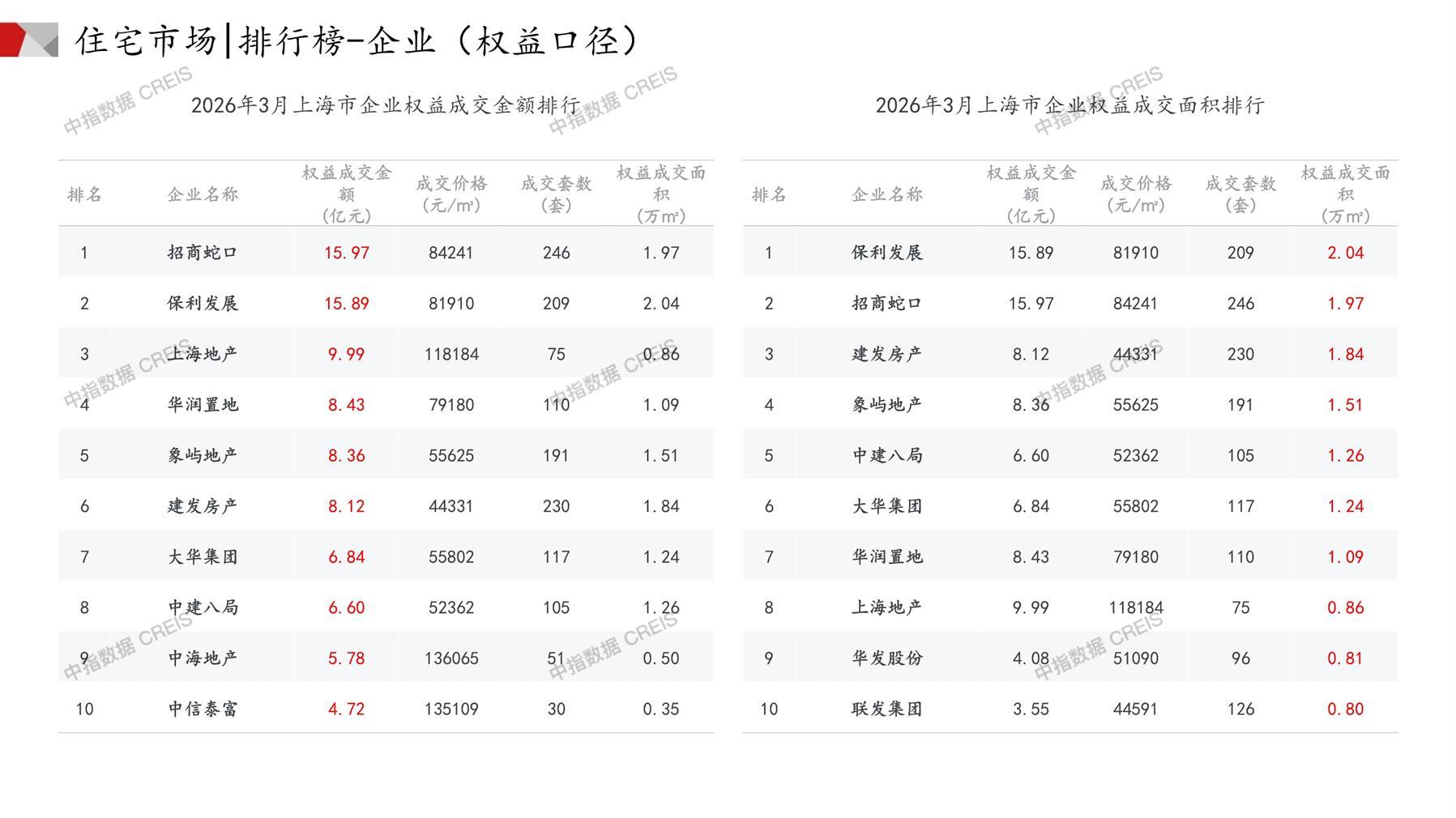This screenshot has height=818, width=1456.
Task: Select 中信泰富 company name cell
Action: (x=203, y=709)
